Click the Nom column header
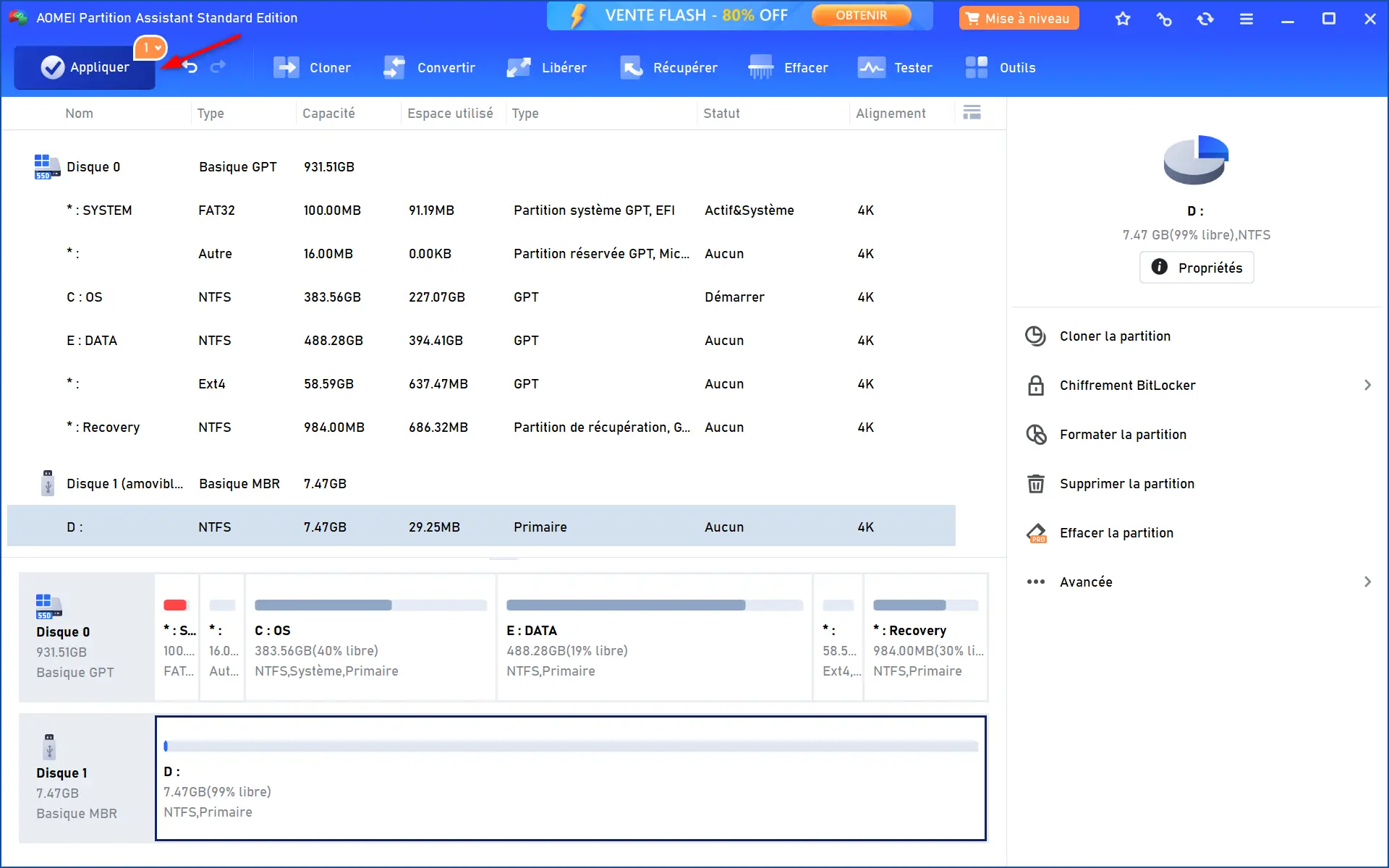 click(x=80, y=114)
